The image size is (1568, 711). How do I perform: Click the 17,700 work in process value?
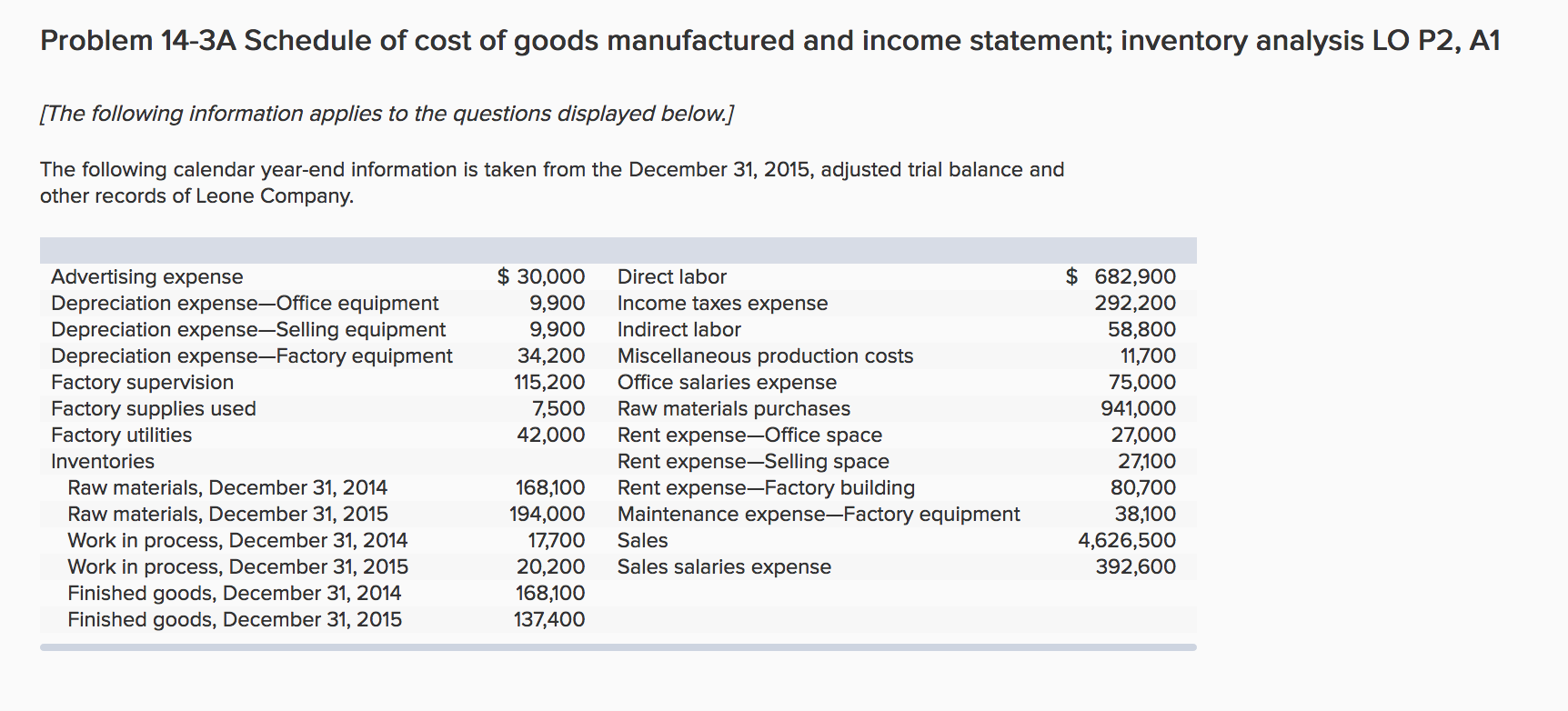557,540
